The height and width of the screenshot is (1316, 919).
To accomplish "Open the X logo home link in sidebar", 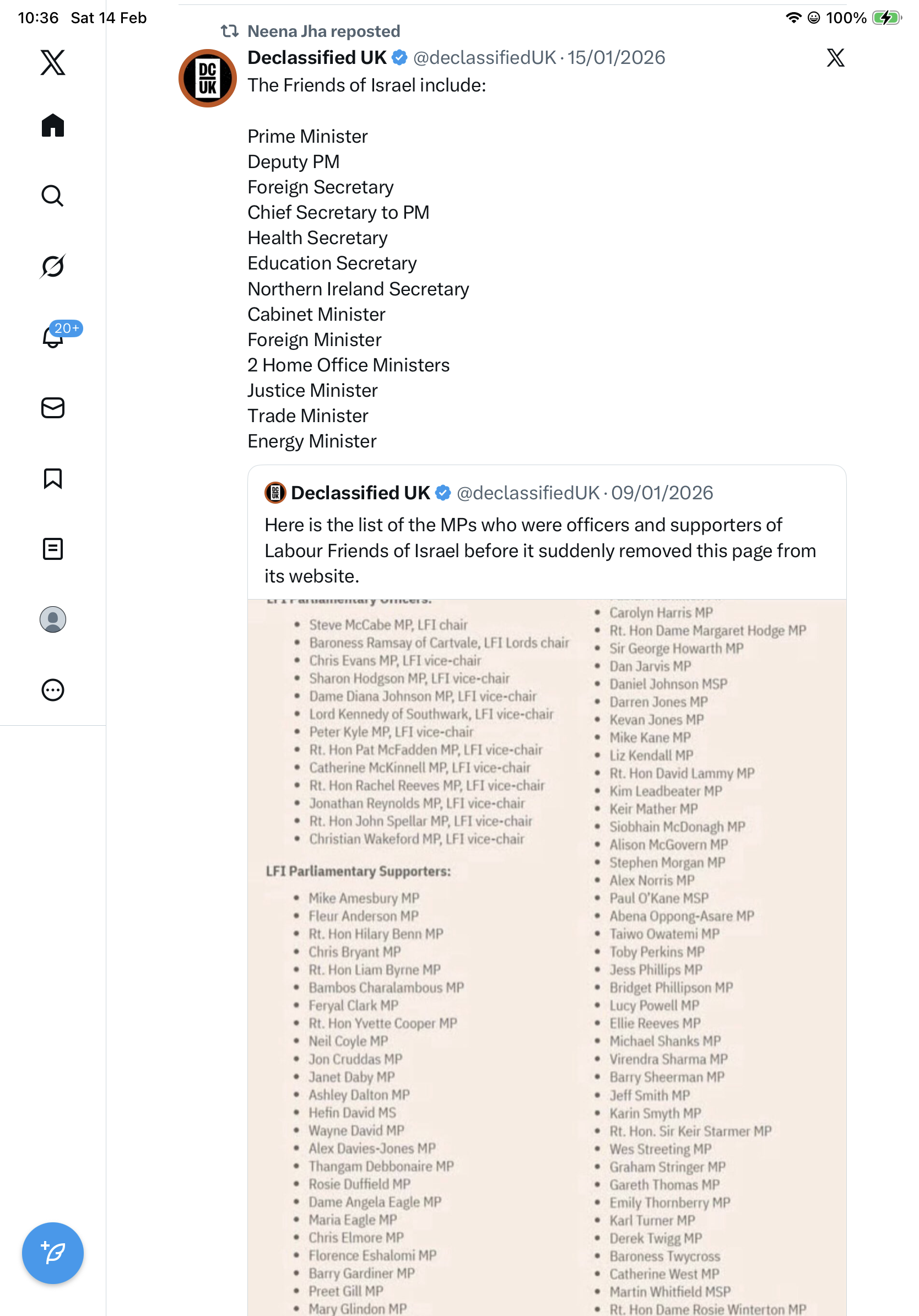I will (x=53, y=62).
